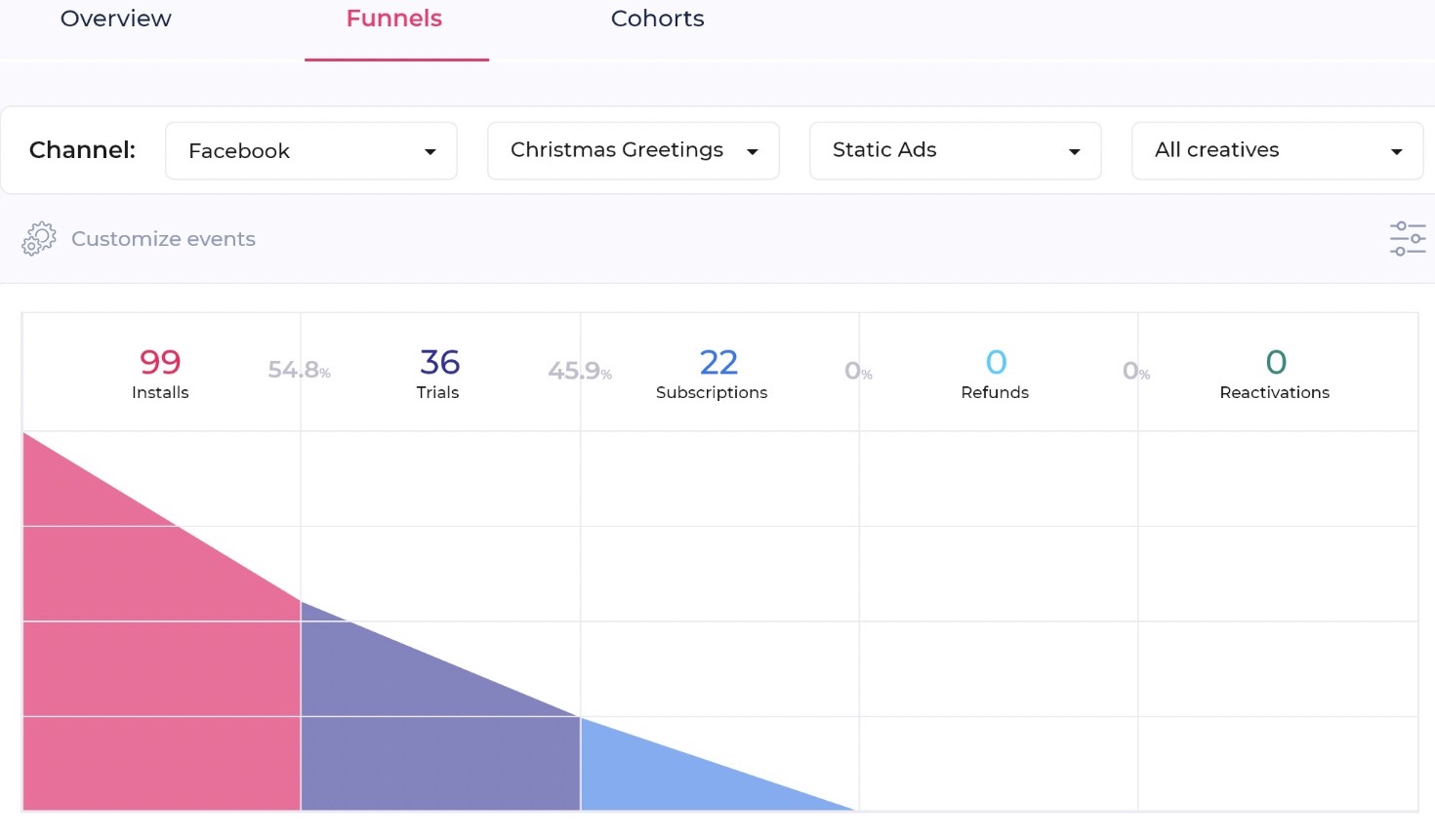Select the 36 Trials funnel step
This screenshot has height=840, width=1435.
[x=438, y=374]
